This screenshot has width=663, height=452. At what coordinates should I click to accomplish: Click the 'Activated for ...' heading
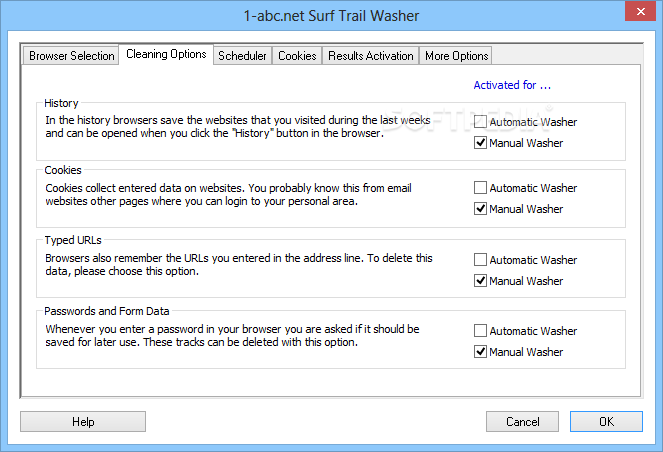[x=512, y=85]
